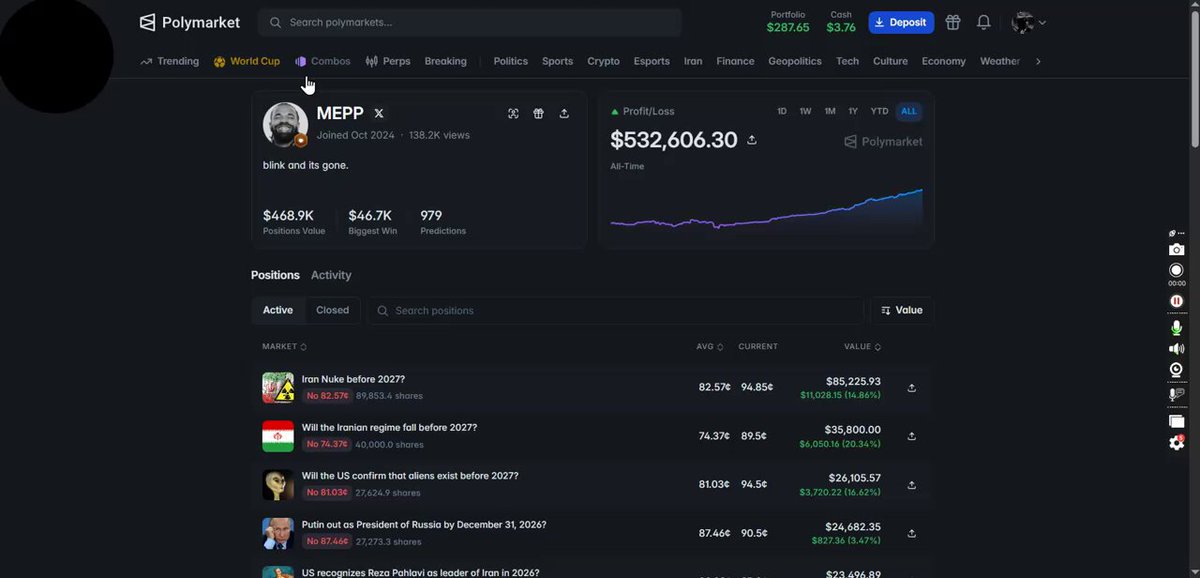This screenshot has width=1200, height=578.
Task: Show the Active positions
Action: tap(278, 310)
